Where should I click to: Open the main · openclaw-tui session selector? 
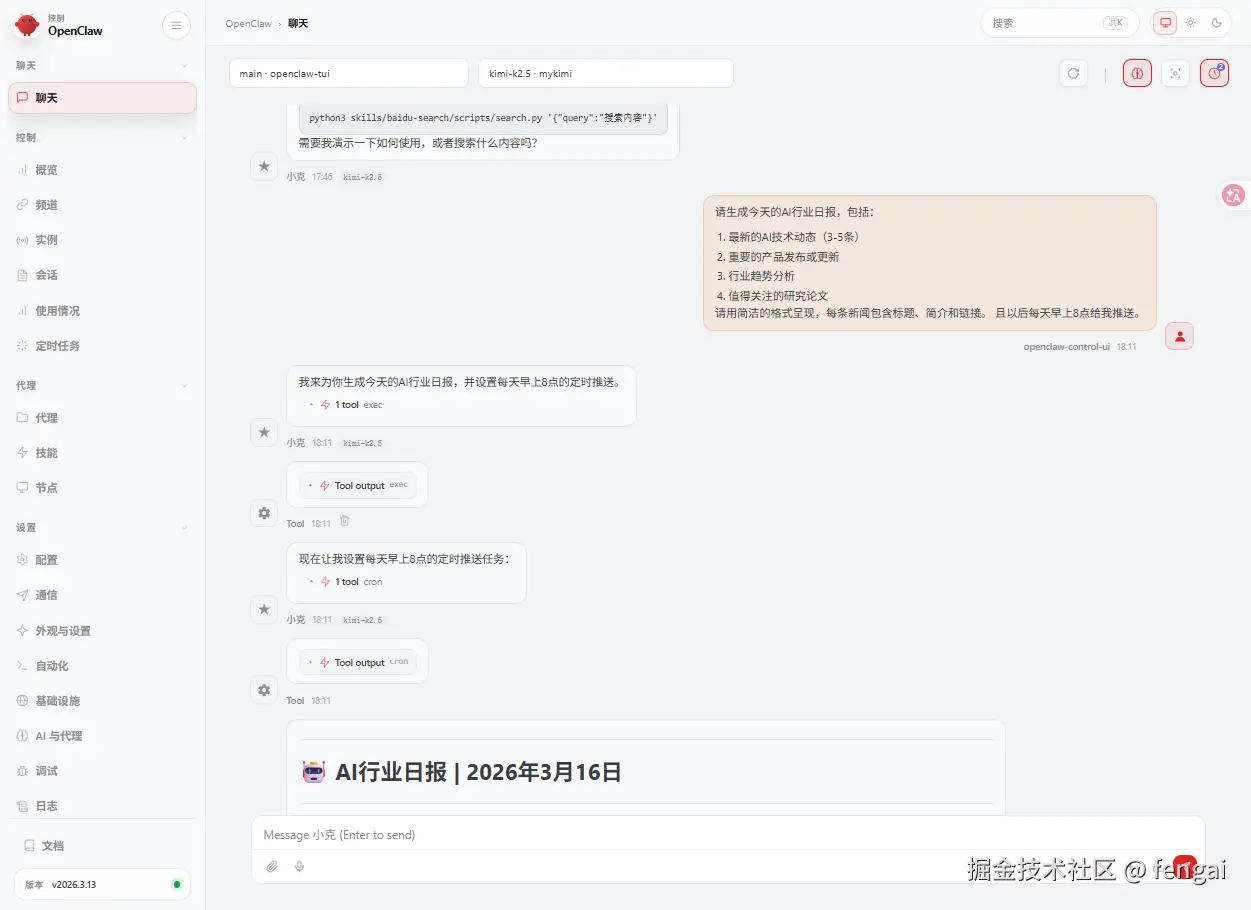pyautogui.click(x=348, y=72)
